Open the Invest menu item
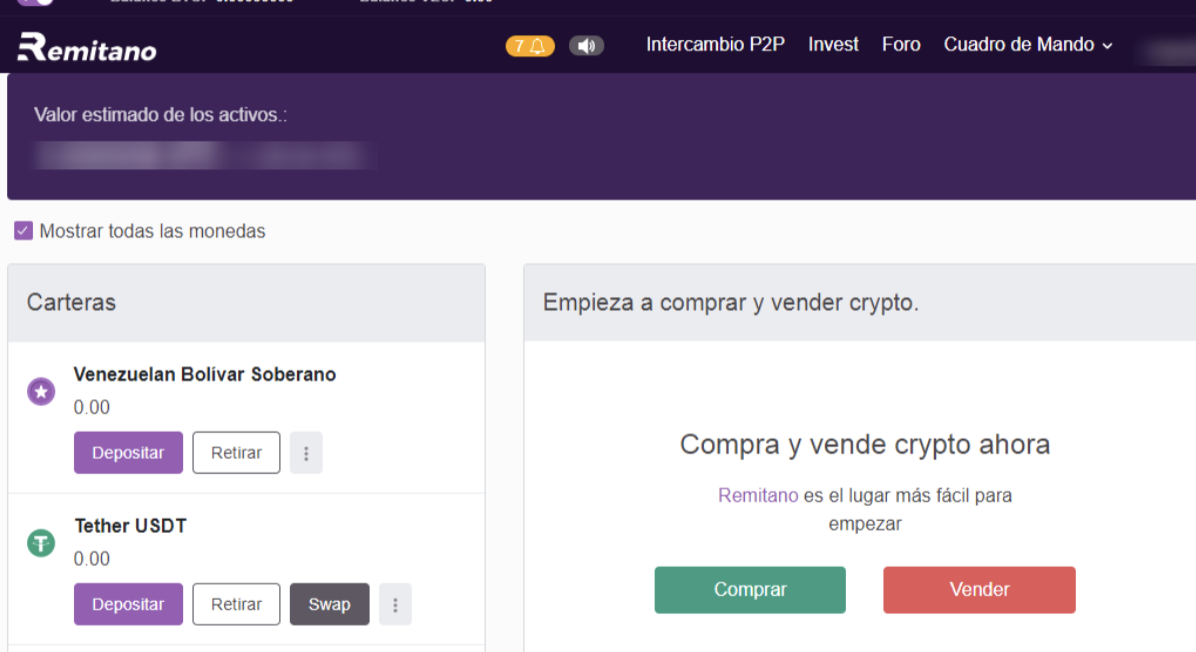 833,45
